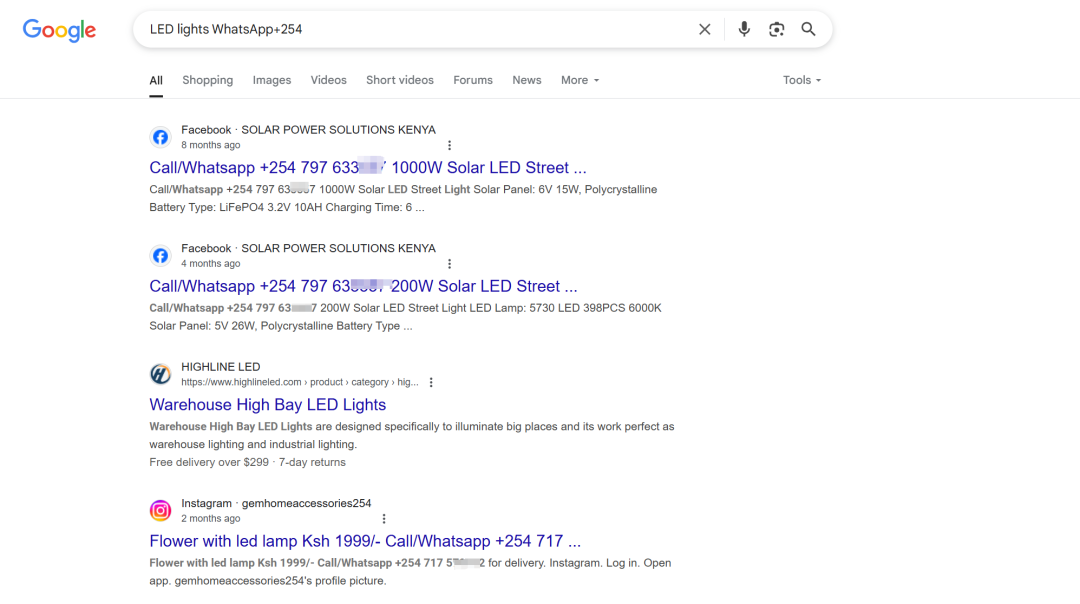Select the All results tab
The width and height of the screenshot is (1080, 604).
(x=156, y=81)
